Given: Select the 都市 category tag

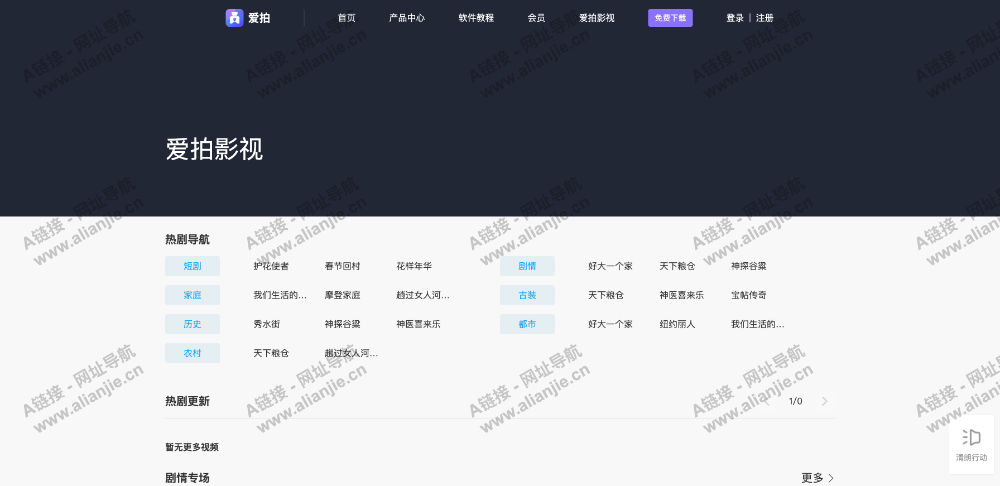Looking at the screenshot, I should 527,324.
